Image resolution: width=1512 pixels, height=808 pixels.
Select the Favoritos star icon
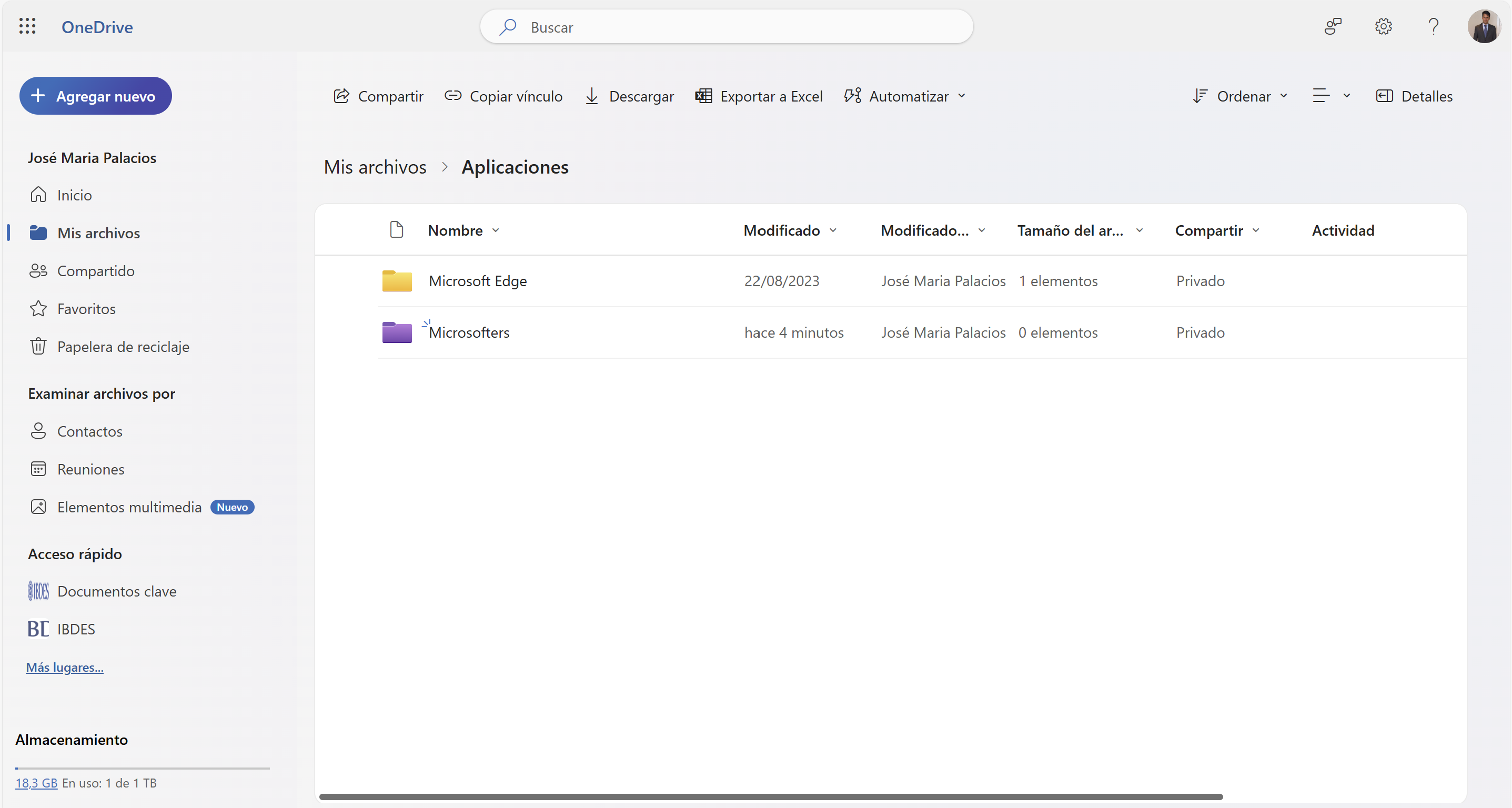point(38,308)
